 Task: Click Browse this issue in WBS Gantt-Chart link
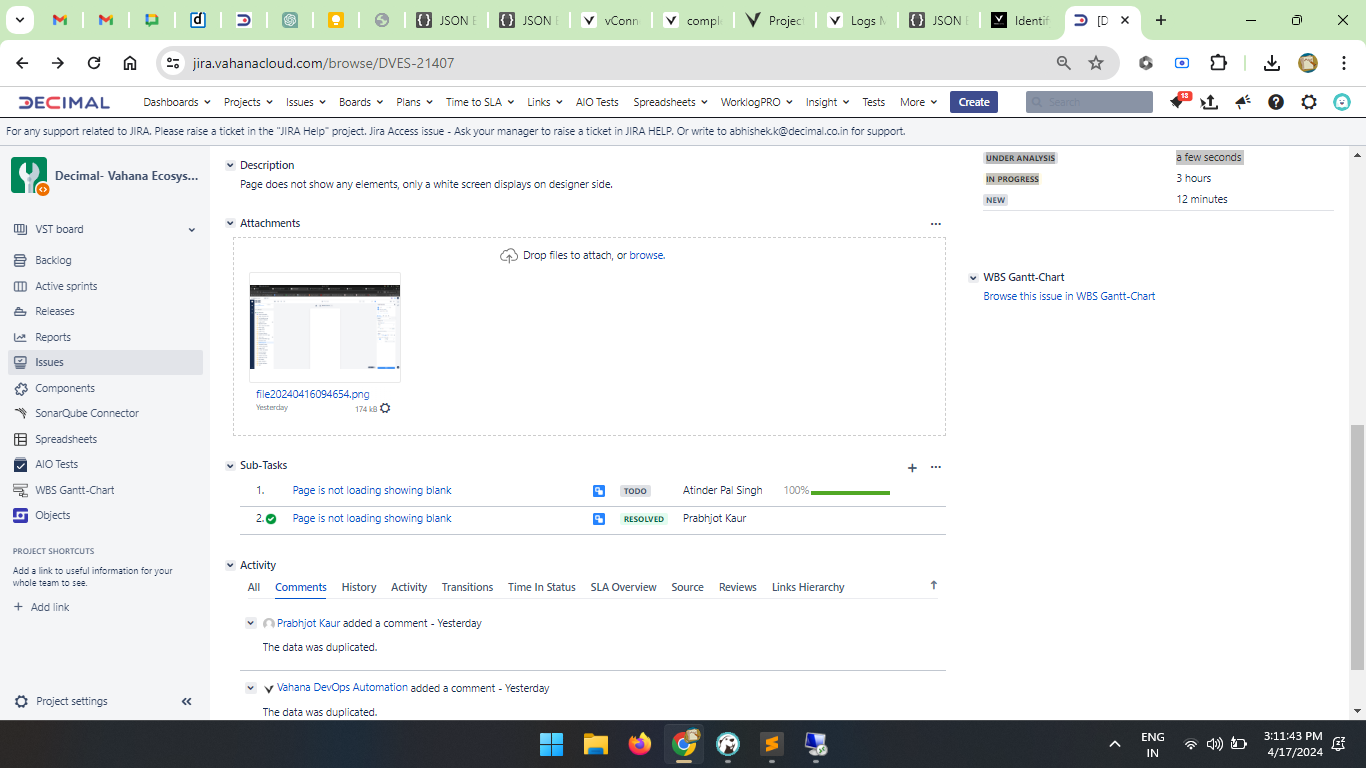1069,297
